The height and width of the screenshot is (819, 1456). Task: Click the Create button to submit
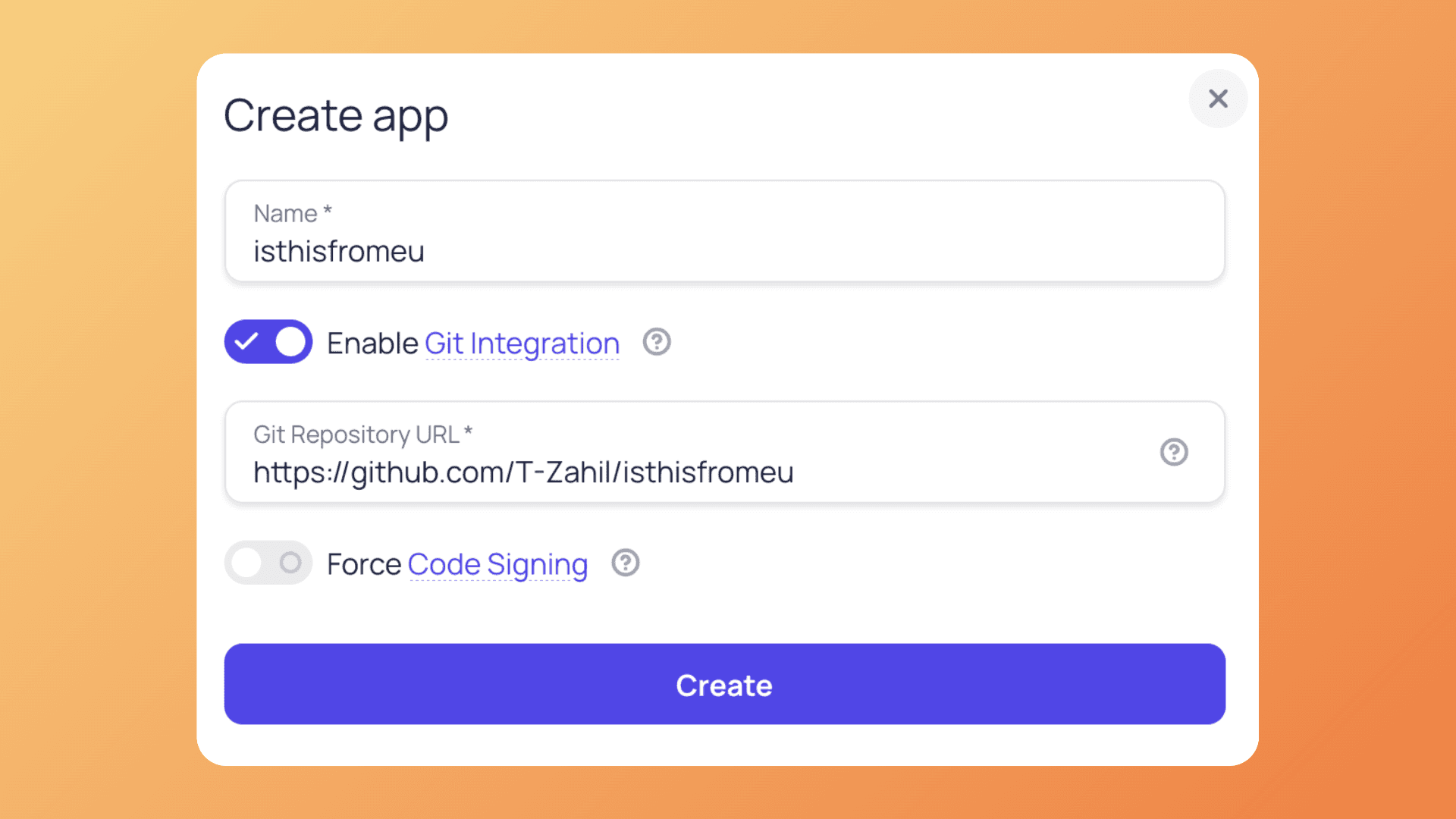724,684
